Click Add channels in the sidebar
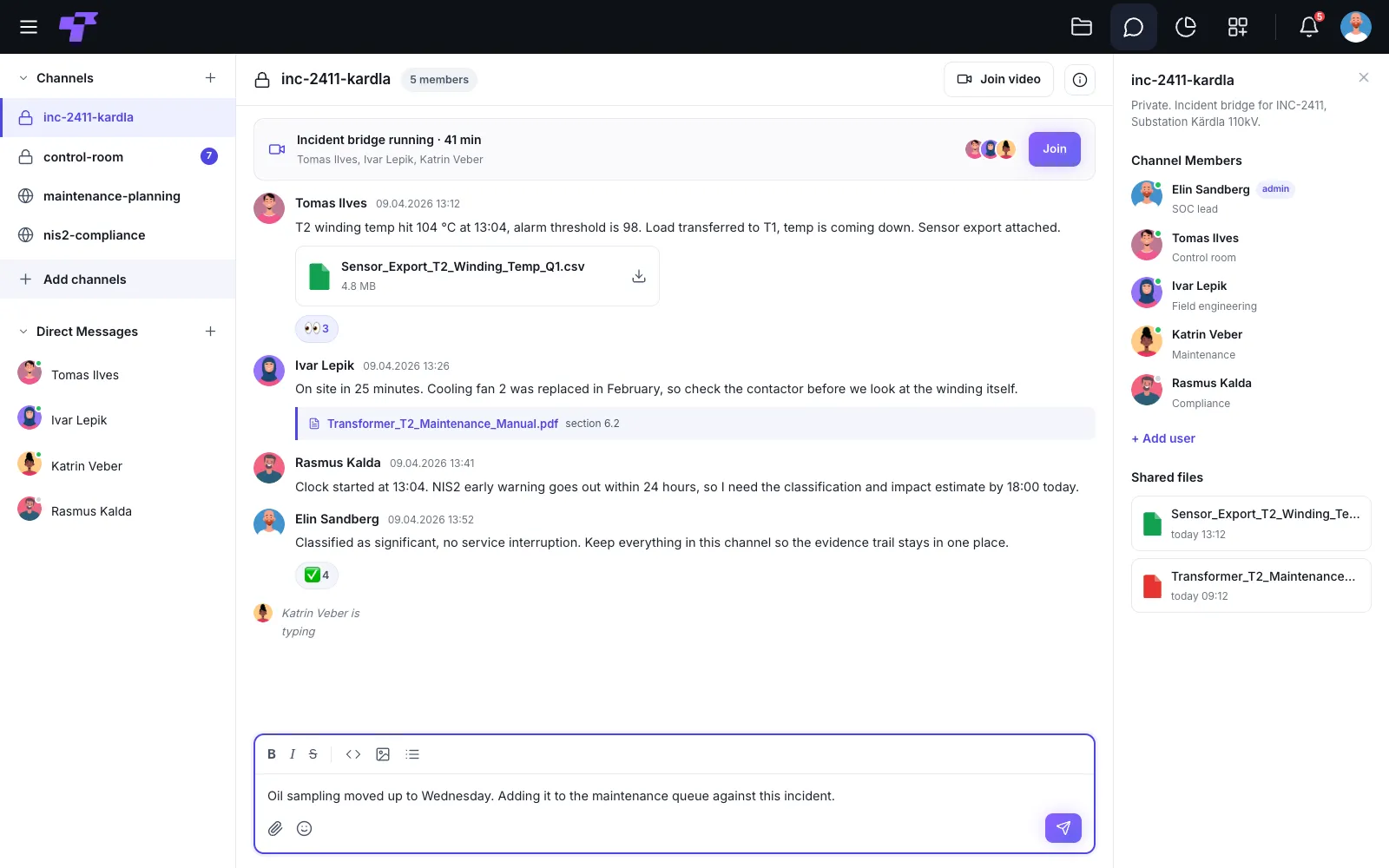 [118, 279]
